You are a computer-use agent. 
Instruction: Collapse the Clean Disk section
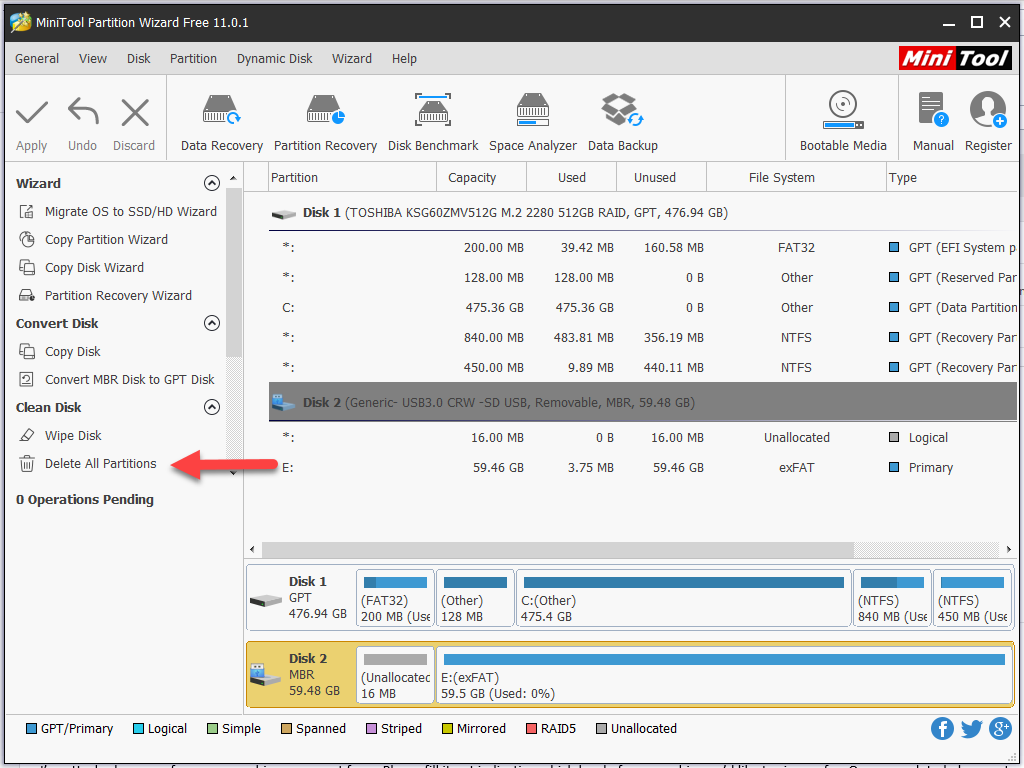[x=211, y=407]
